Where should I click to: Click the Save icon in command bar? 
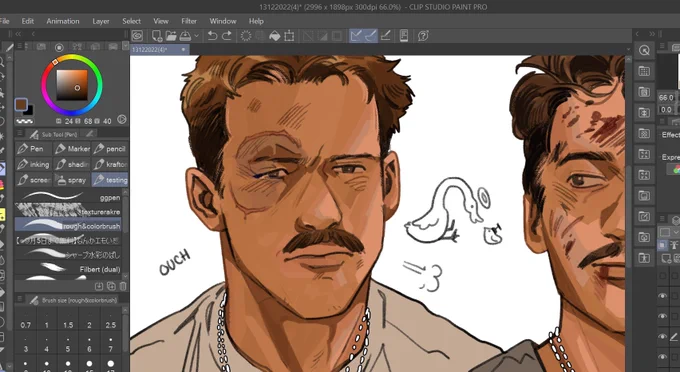point(185,36)
